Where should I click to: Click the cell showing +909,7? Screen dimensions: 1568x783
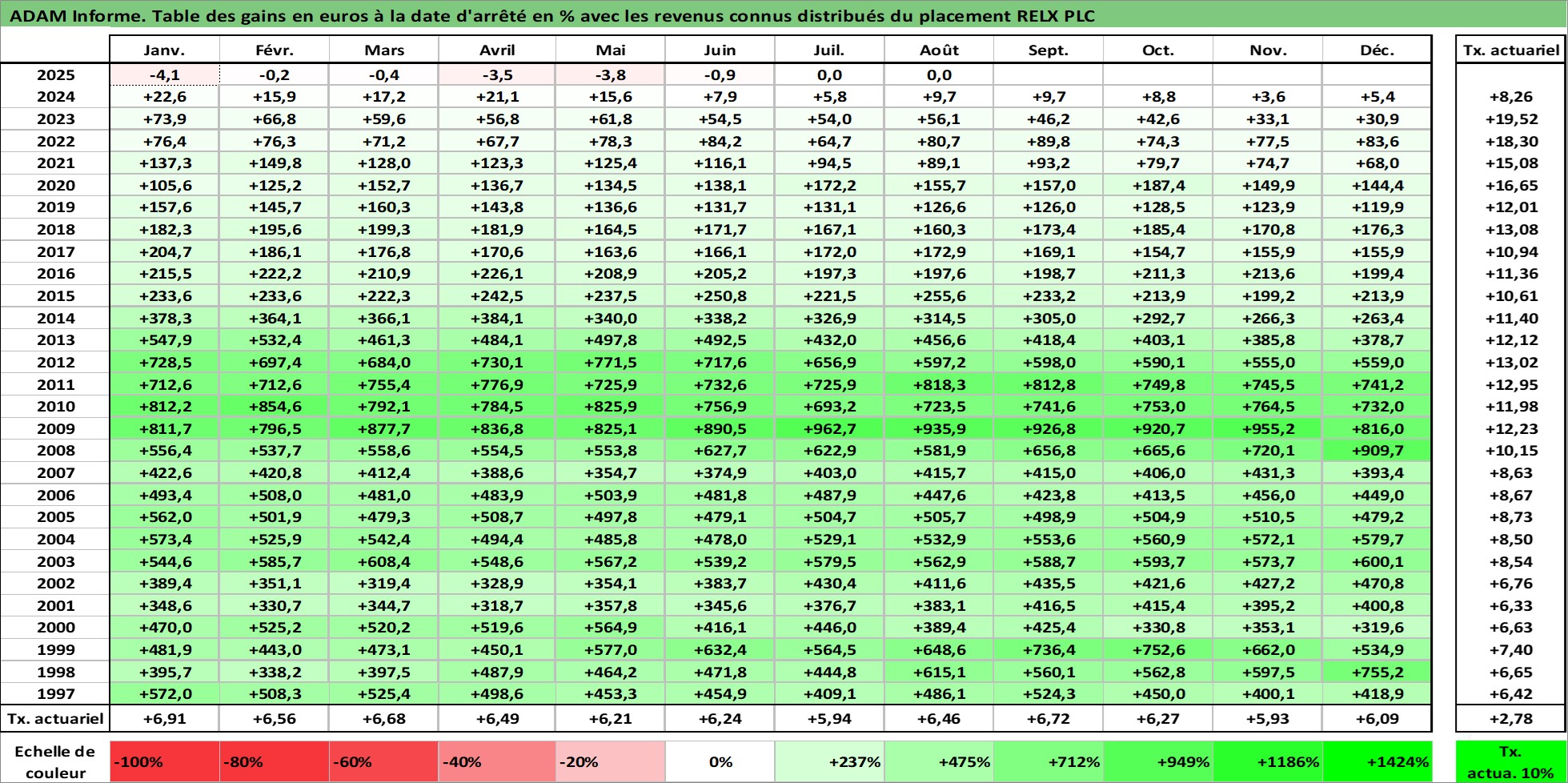[x=1377, y=451]
